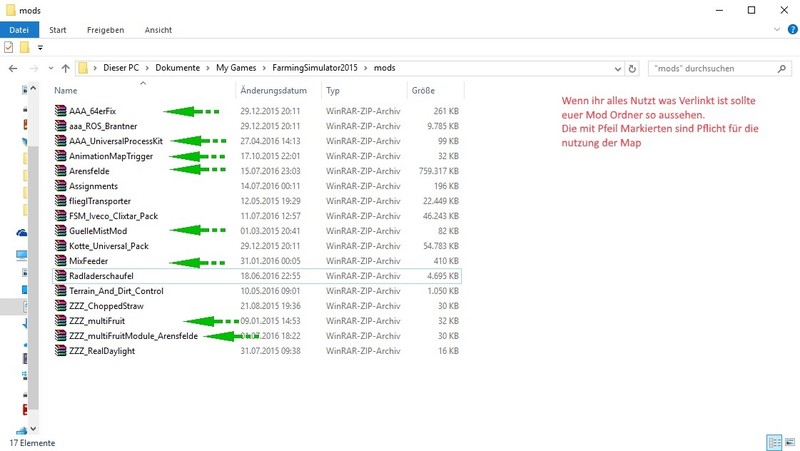Open the Datei menu

18,30
